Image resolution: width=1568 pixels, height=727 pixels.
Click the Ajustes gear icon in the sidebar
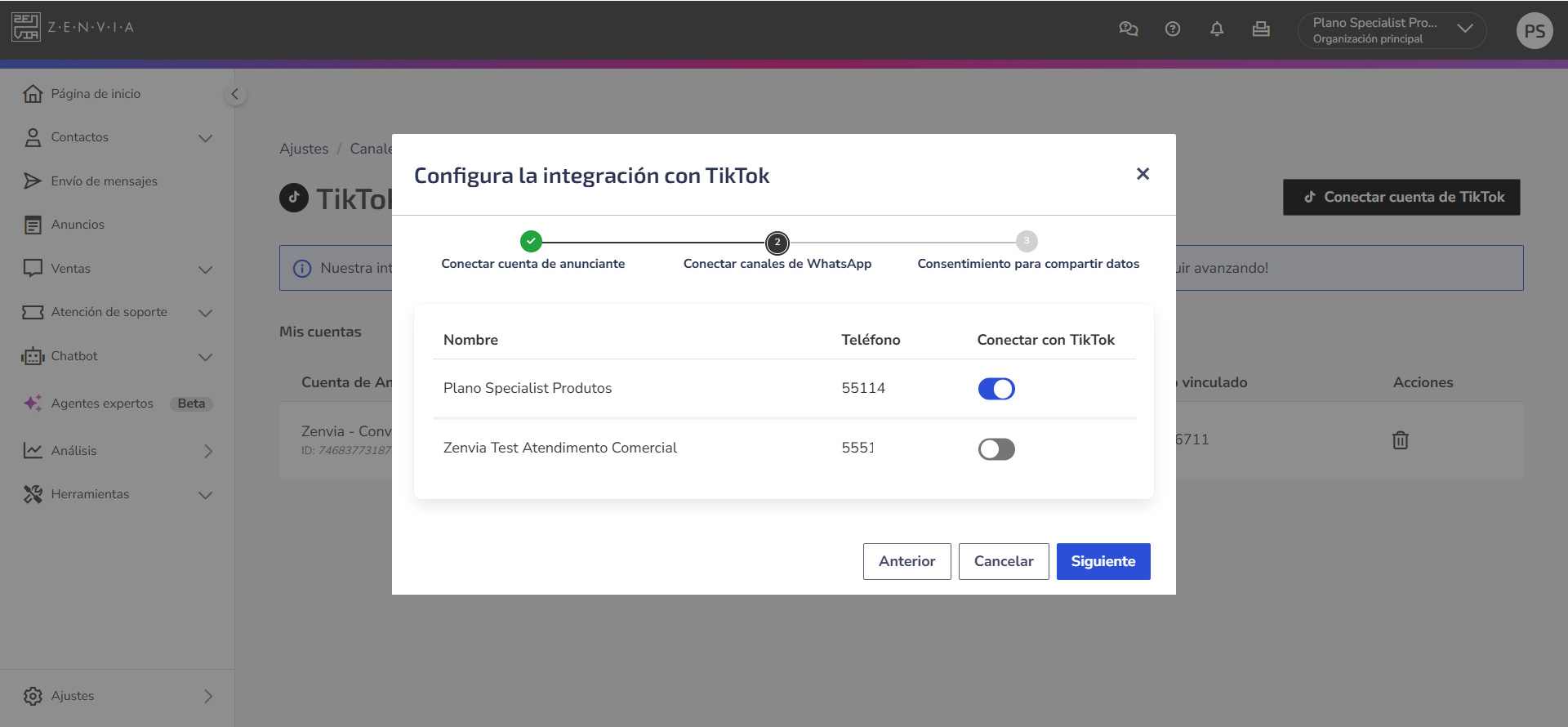[x=33, y=696]
